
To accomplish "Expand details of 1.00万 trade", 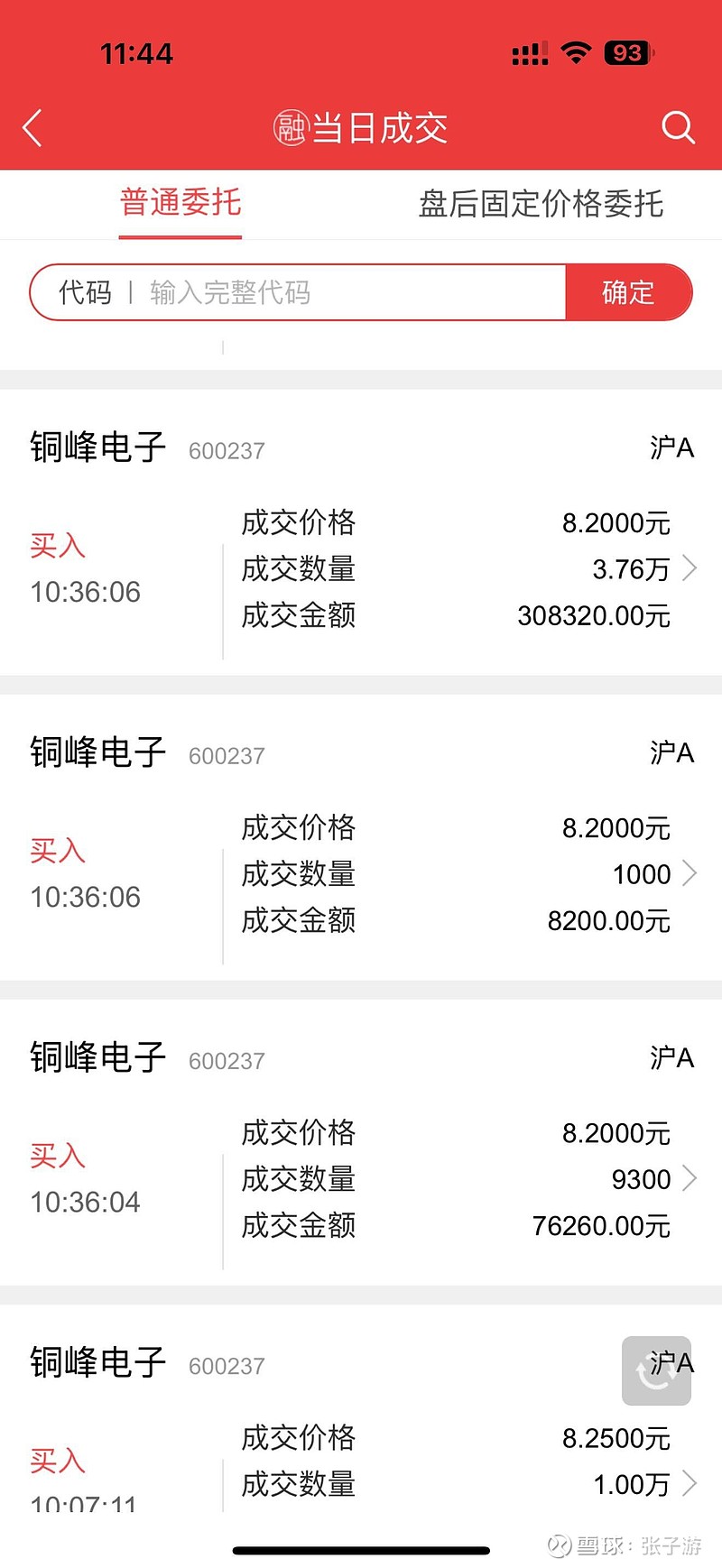I will click(x=690, y=1483).
